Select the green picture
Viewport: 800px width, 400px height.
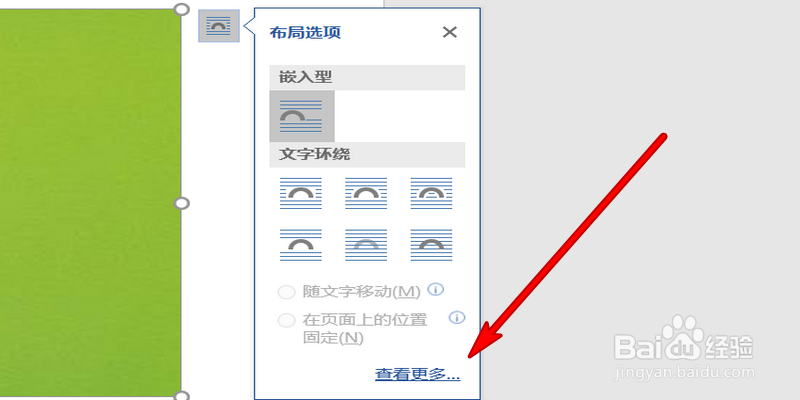90,202
